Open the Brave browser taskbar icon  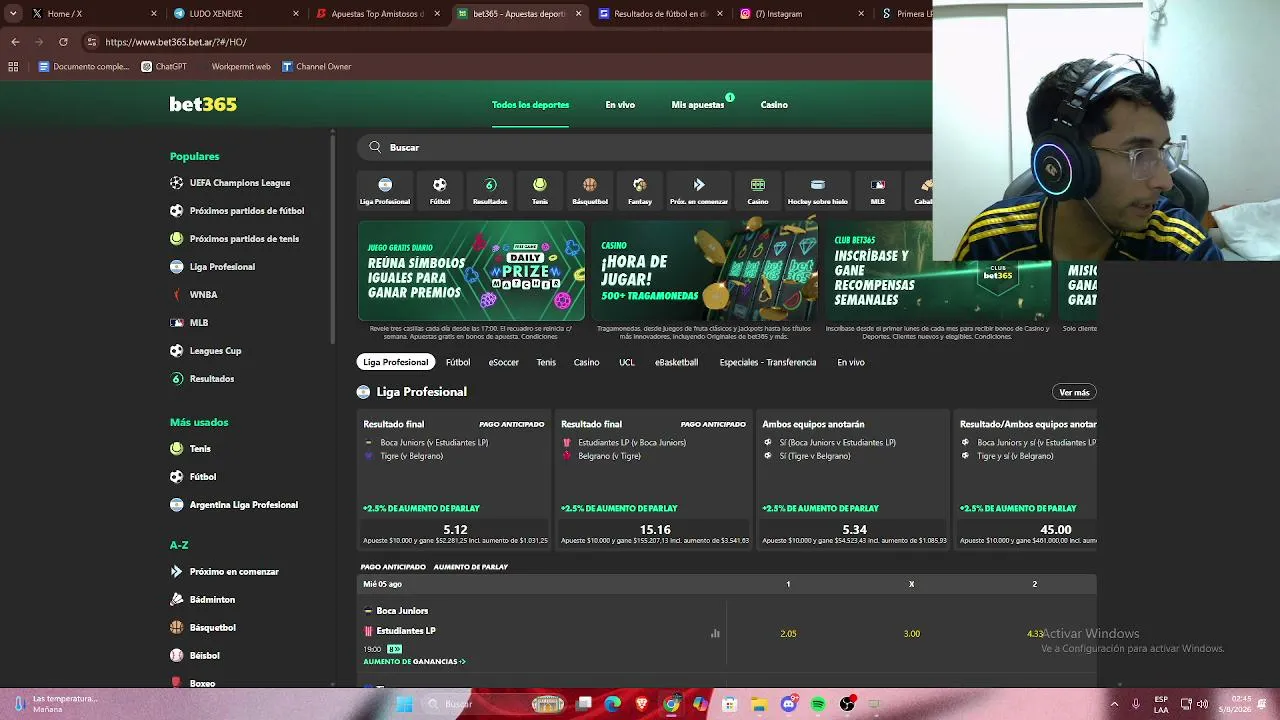click(642, 704)
